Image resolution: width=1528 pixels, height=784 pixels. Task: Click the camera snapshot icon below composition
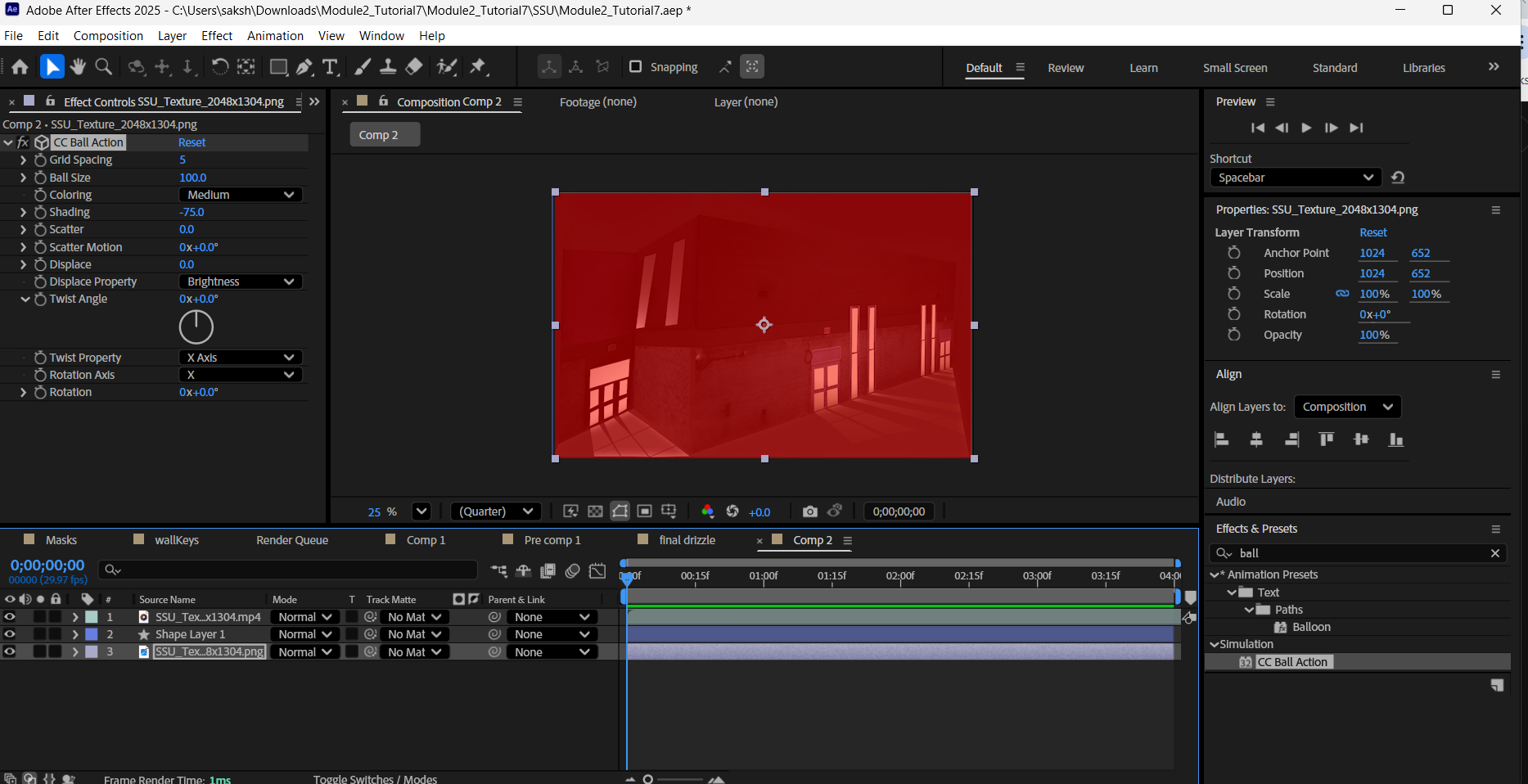[809, 511]
